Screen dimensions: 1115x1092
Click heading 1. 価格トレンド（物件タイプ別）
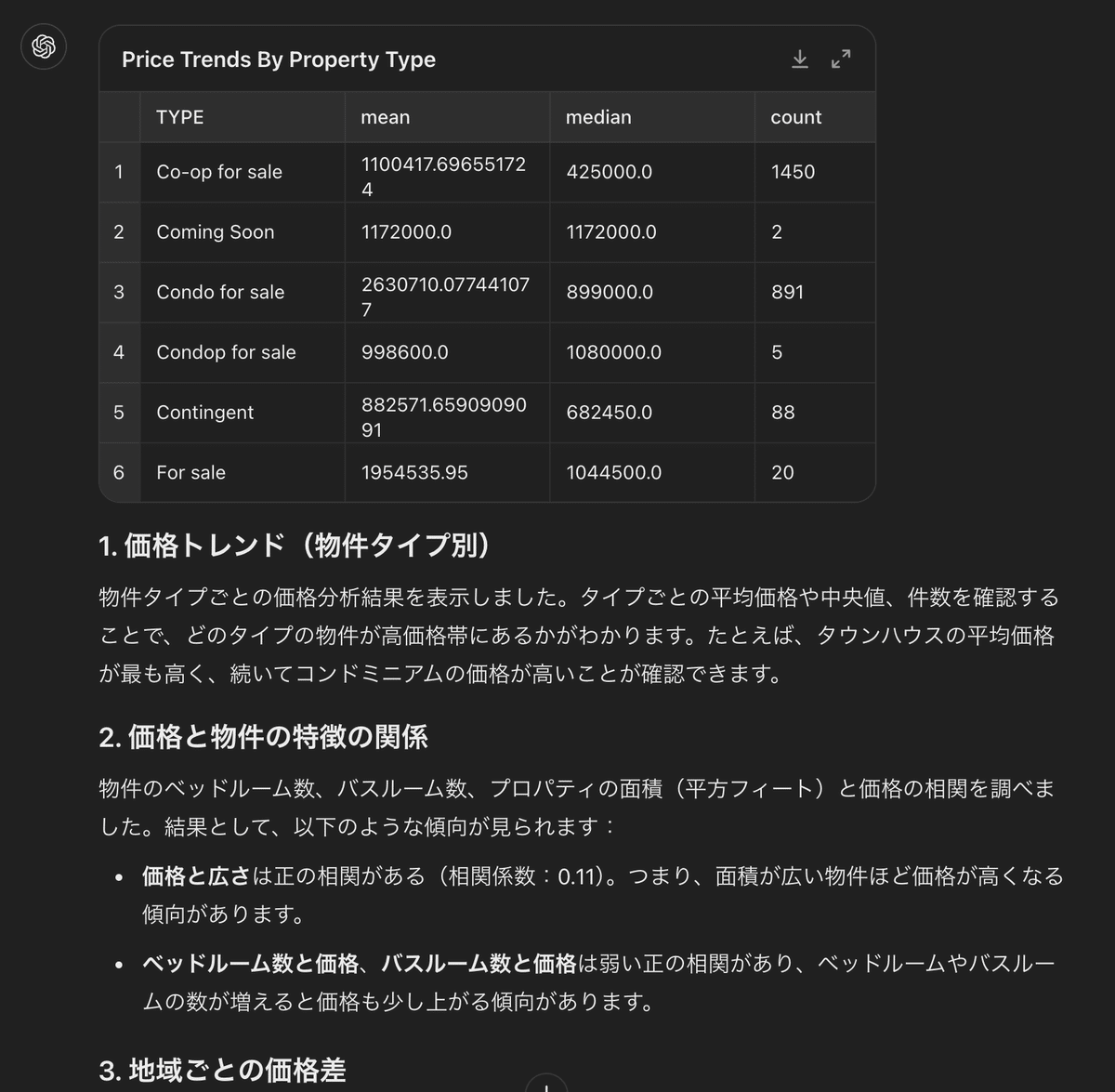pos(295,546)
